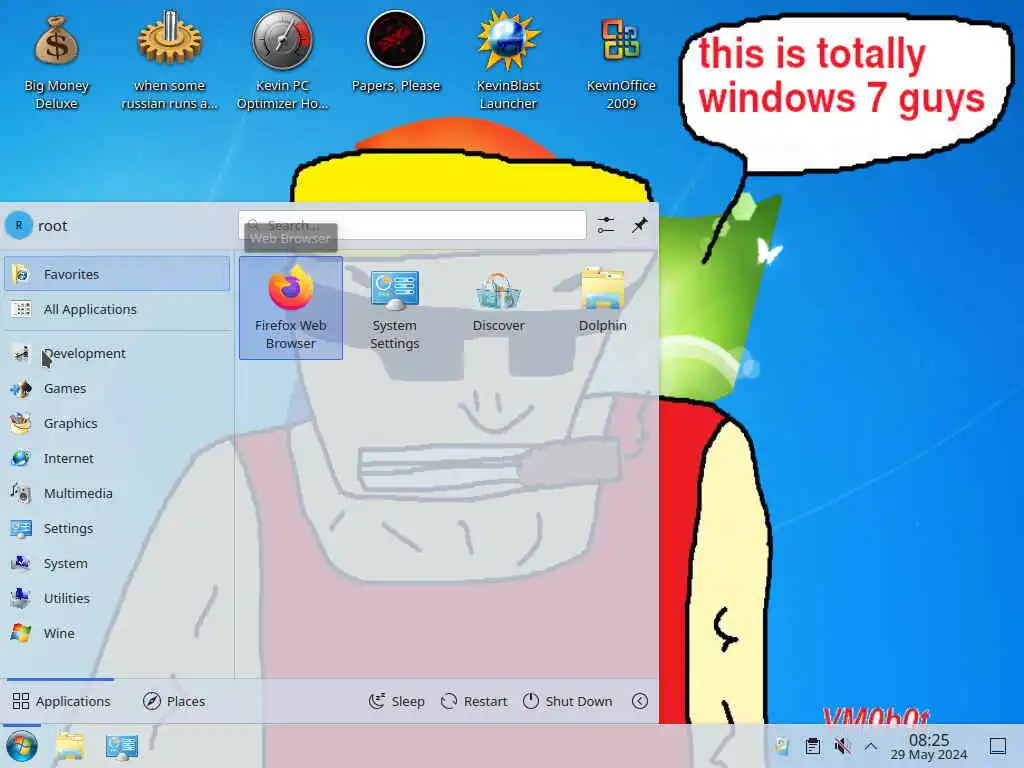Switch to the Places tab

tap(174, 701)
